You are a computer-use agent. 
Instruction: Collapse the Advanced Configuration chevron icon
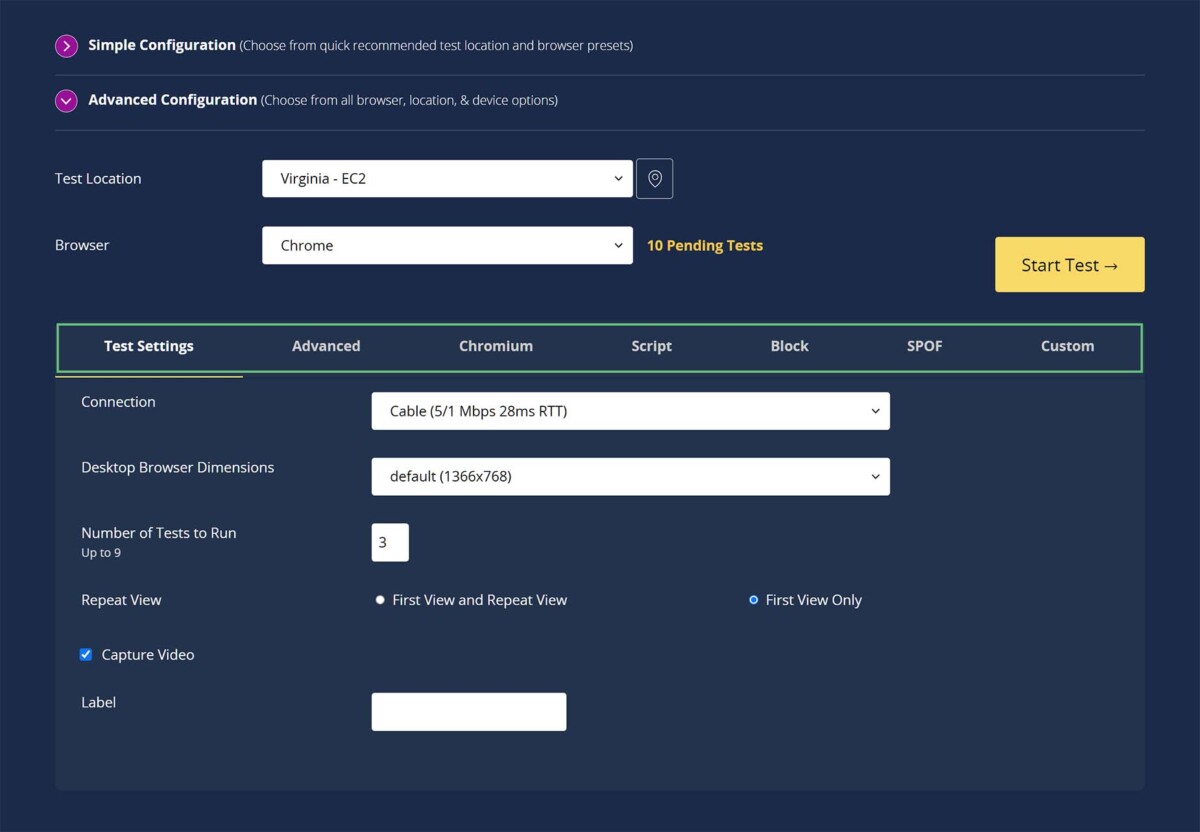click(x=66, y=101)
